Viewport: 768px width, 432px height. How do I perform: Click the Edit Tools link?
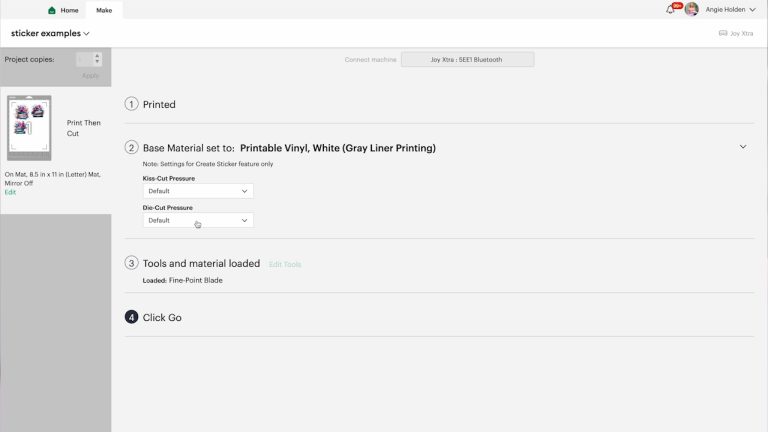point(285,264)
